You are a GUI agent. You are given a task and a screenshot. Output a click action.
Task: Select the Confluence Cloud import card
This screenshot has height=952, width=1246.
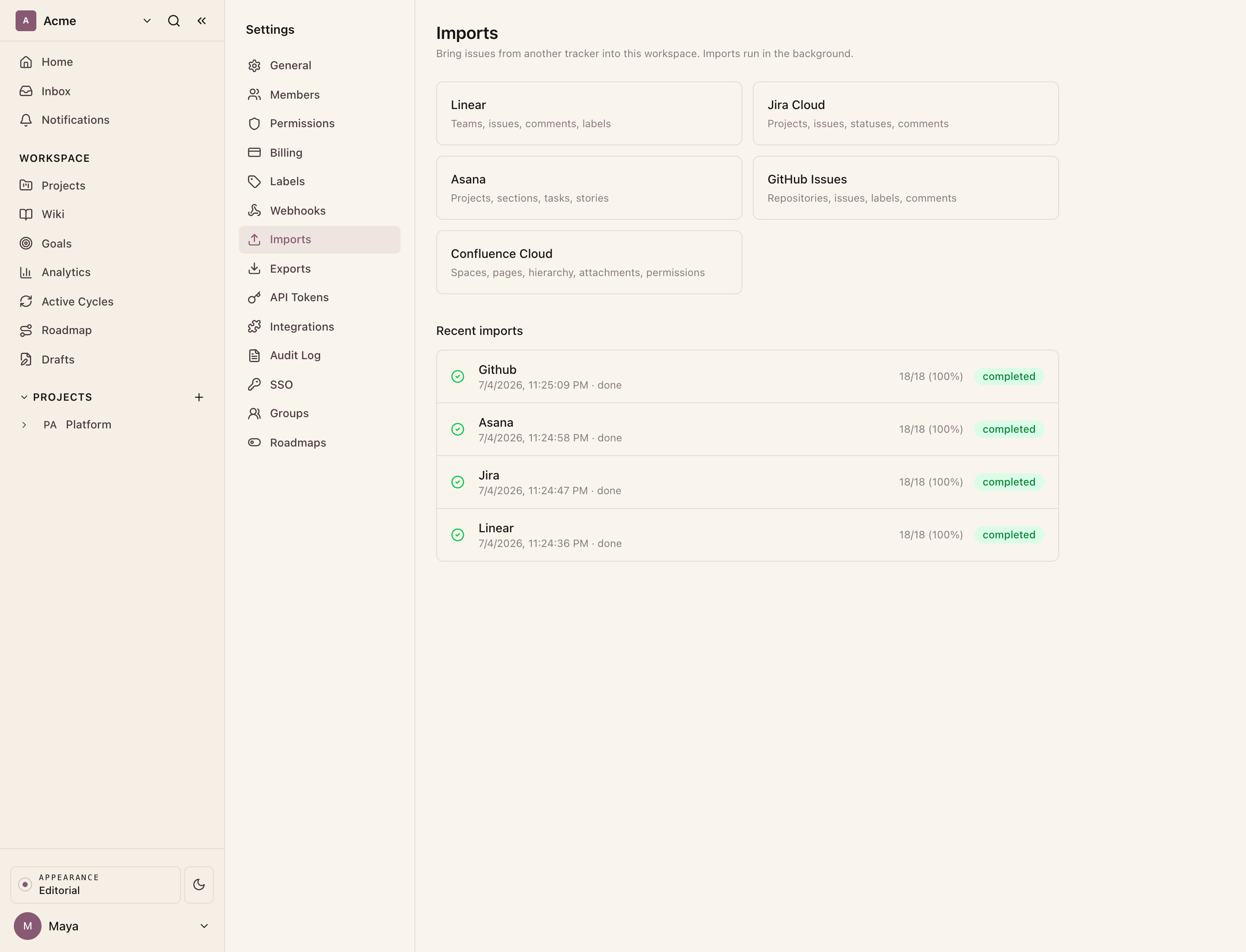coord(589,262)
